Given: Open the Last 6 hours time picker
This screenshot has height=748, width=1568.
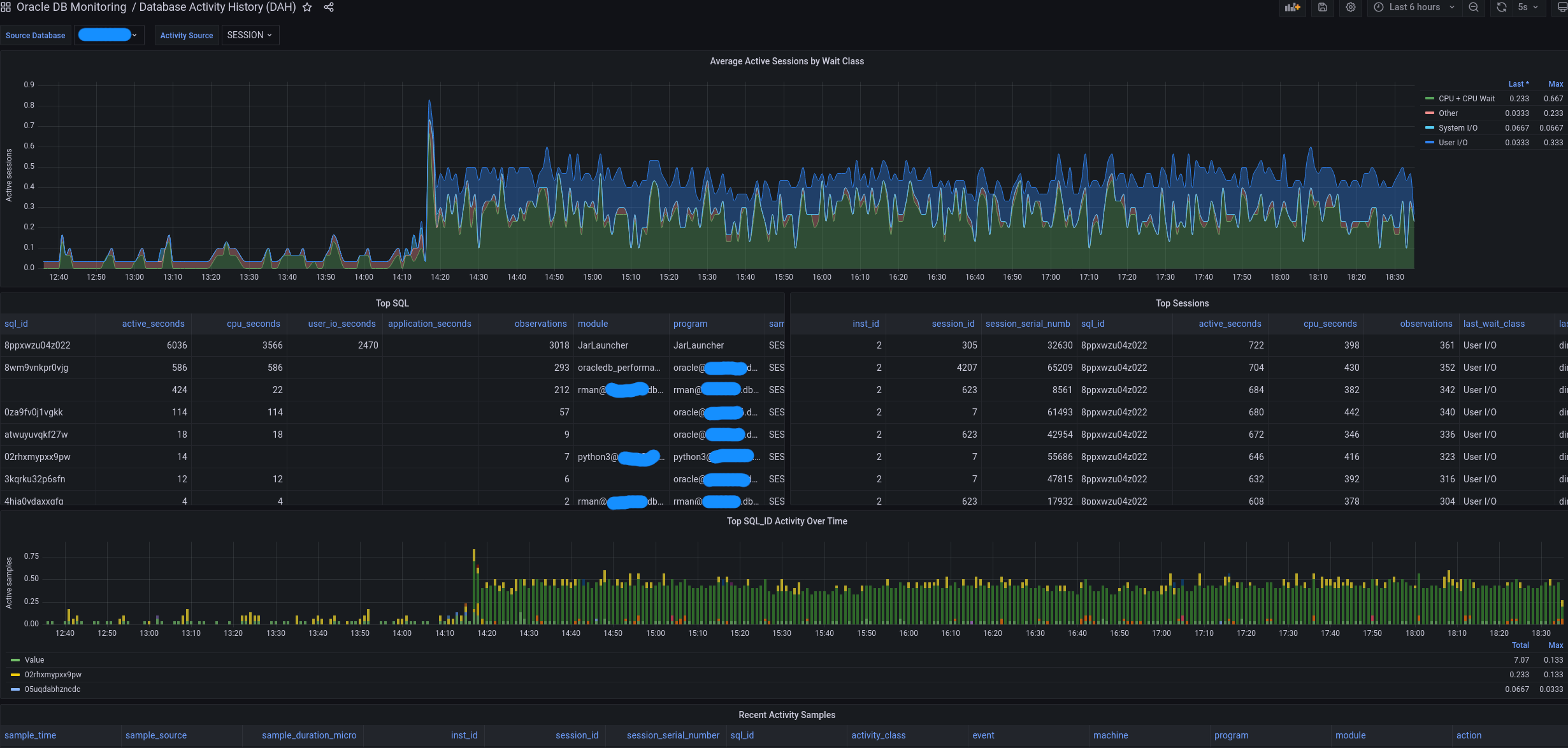Looking at the screenshot, I should tap(1414, 8).
